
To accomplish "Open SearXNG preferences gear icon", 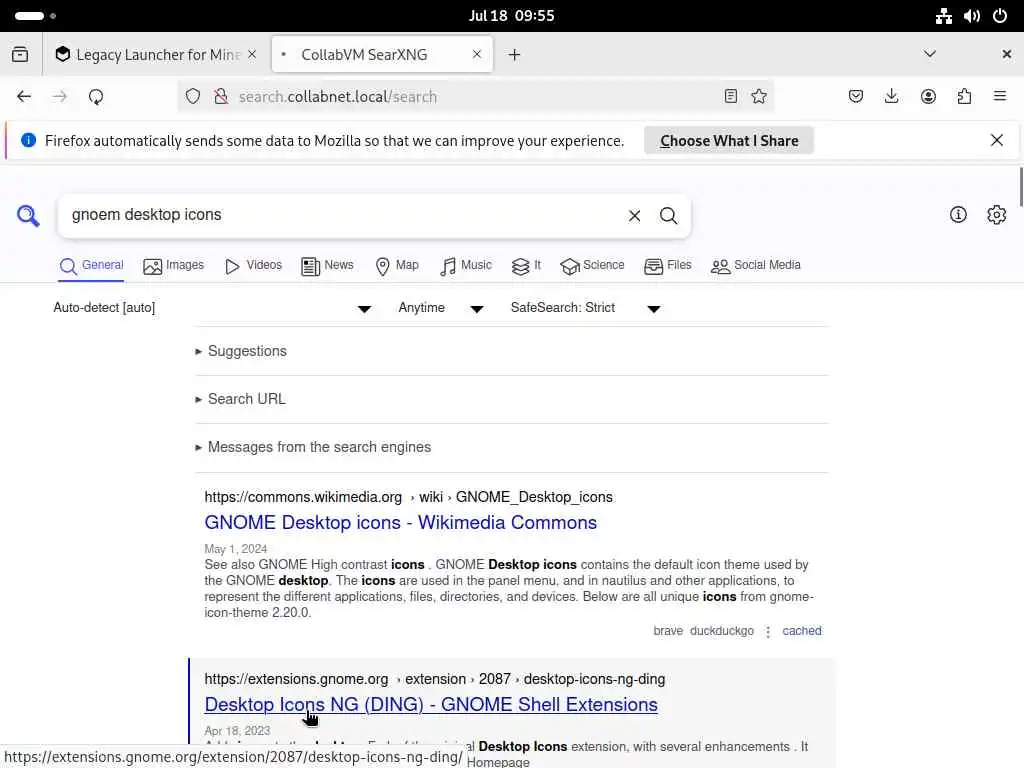I will coord(997,215).
